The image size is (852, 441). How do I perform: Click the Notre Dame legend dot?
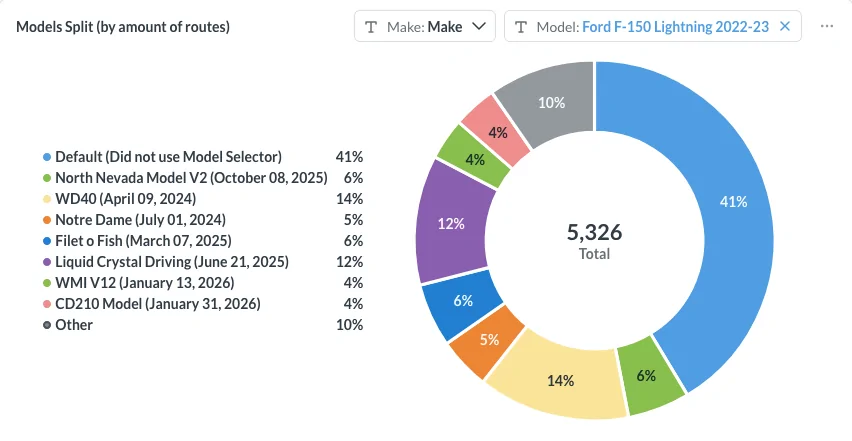47,220
